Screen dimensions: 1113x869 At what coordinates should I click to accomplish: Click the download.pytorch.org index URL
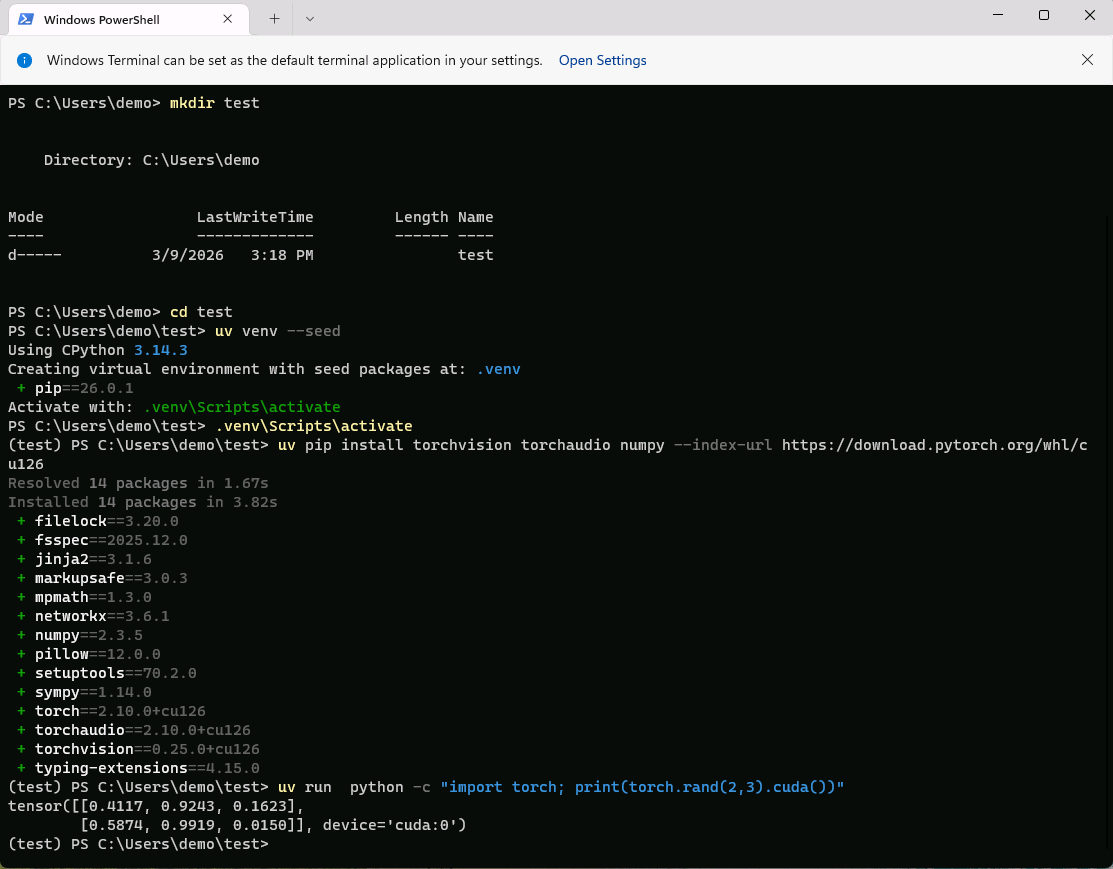(934, 444)
